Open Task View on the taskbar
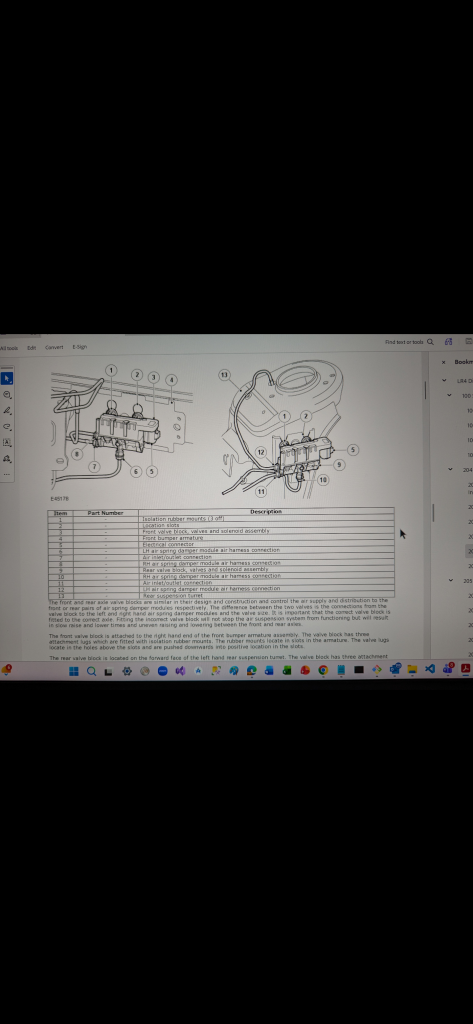 coord(108,670)
